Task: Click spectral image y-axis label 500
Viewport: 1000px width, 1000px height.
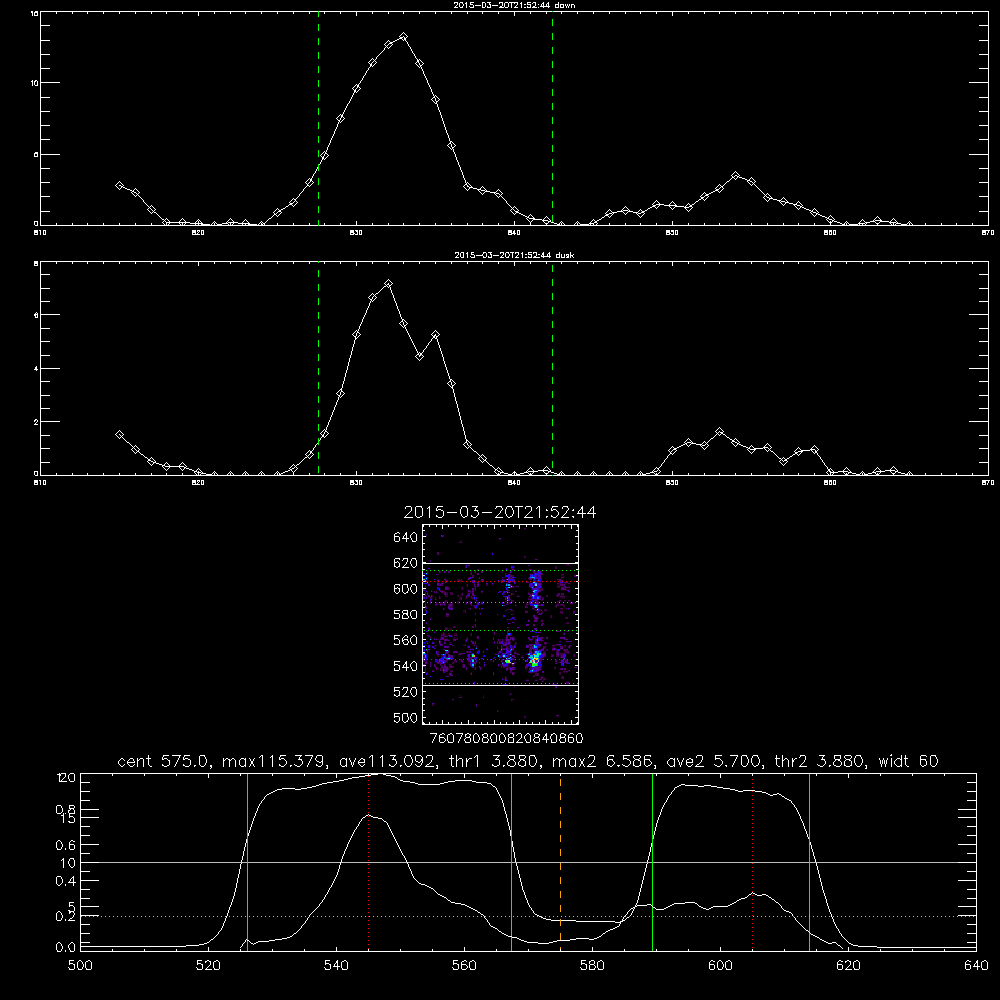Action: point(406,718)
